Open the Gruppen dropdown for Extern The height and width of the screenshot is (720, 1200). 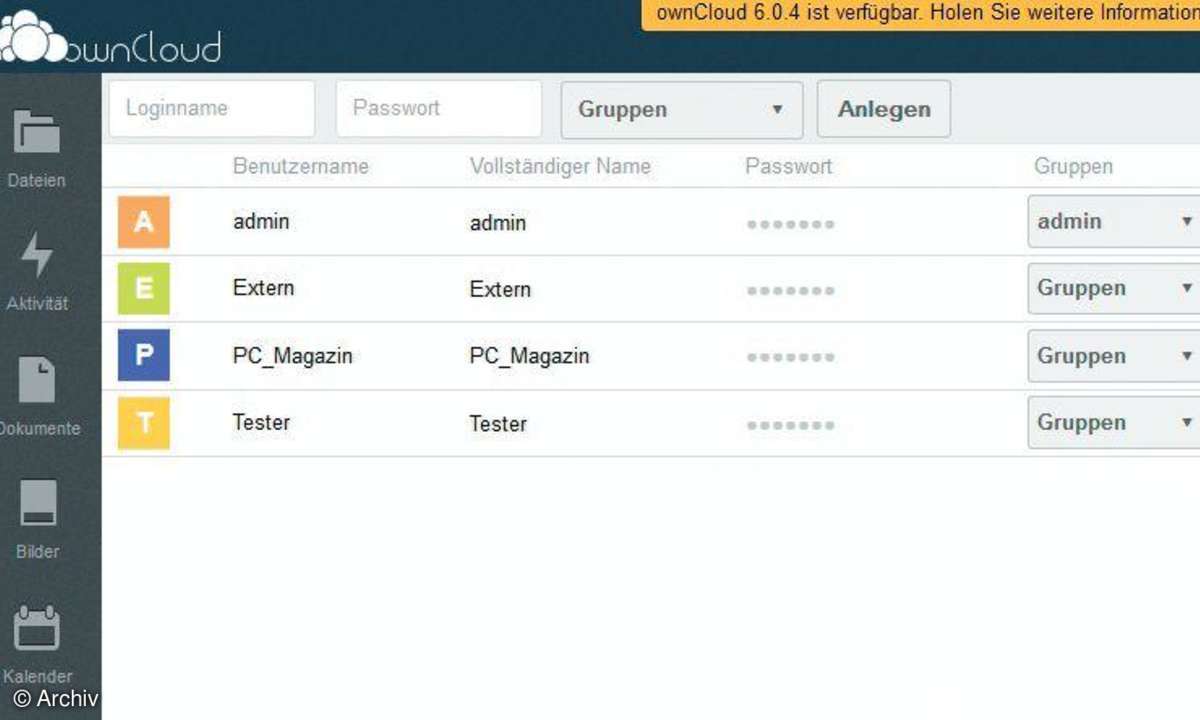point(1114,288)
